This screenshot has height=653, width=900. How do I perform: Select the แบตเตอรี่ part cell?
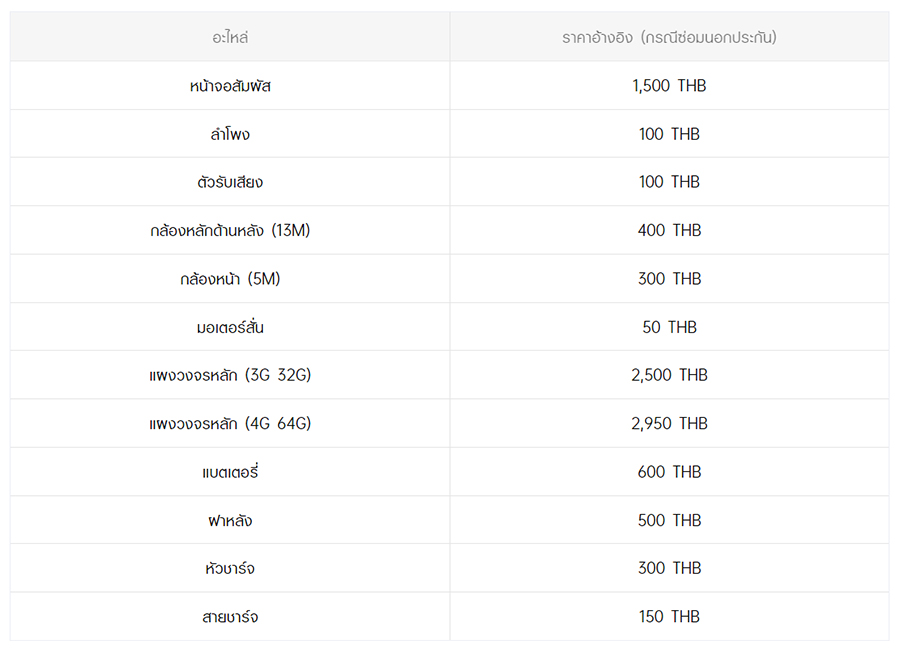(x=230, y=472)
